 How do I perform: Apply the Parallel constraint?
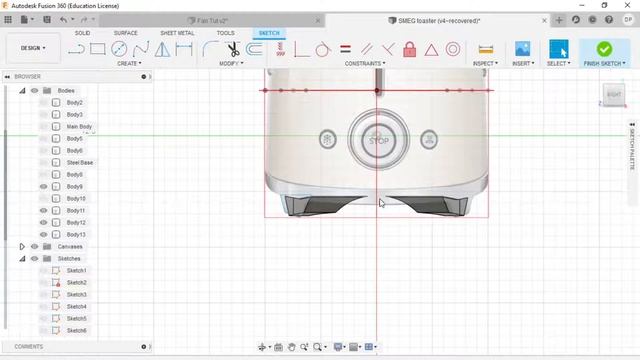coord(367,49)
